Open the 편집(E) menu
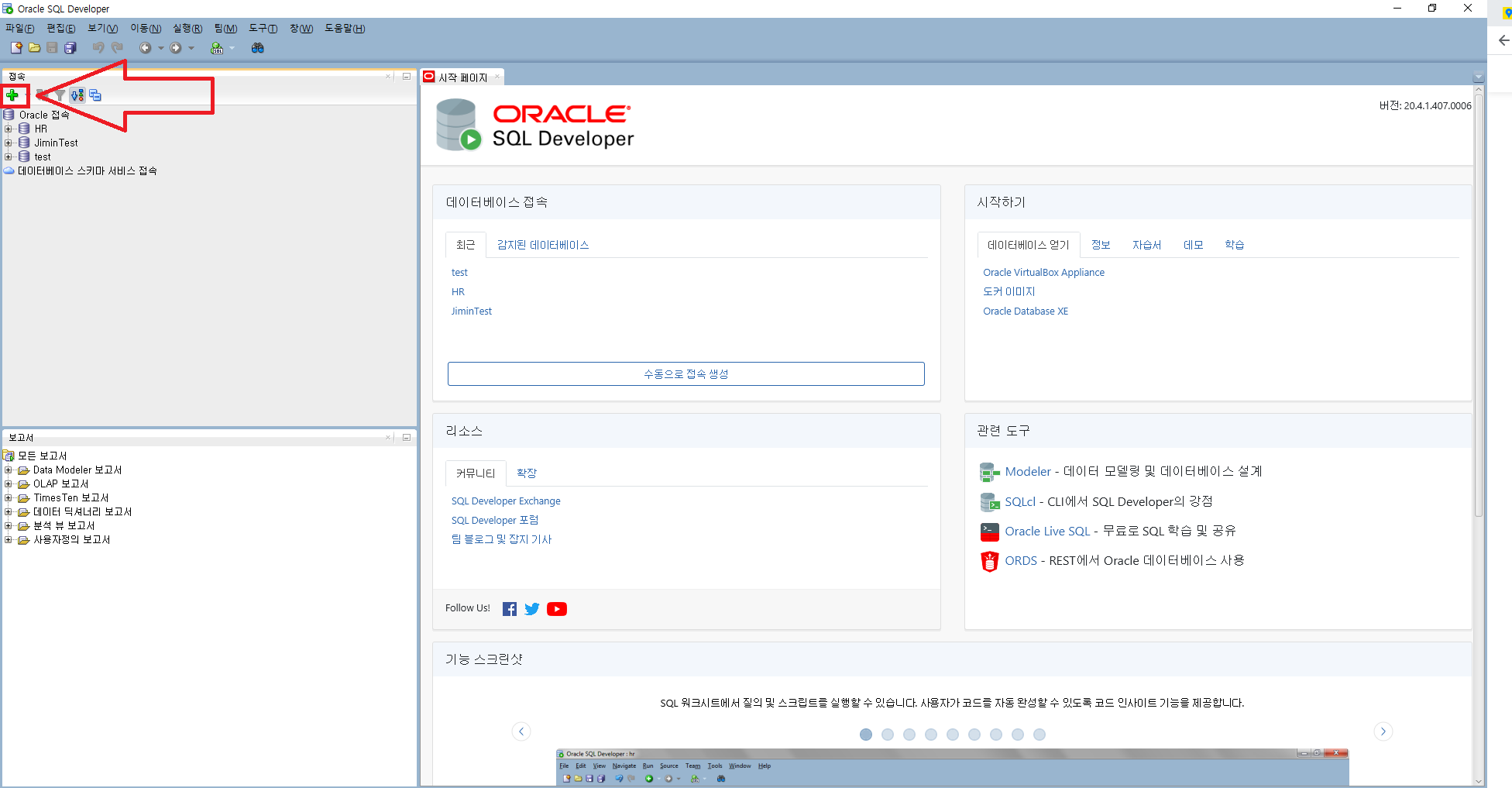Viewport: 1512px width, 788px height. tap(60, 28)
